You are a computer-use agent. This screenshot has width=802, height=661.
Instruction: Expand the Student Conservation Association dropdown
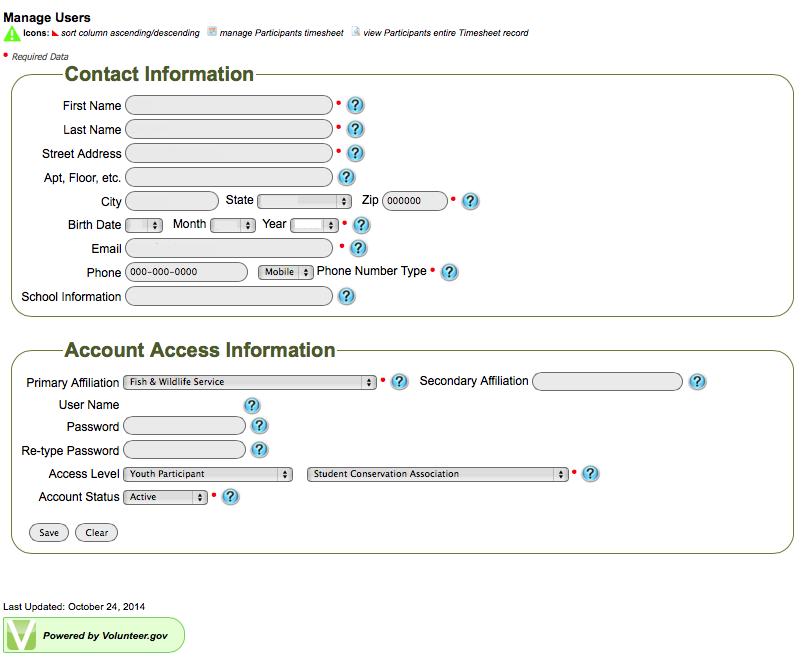coord(437,474)
